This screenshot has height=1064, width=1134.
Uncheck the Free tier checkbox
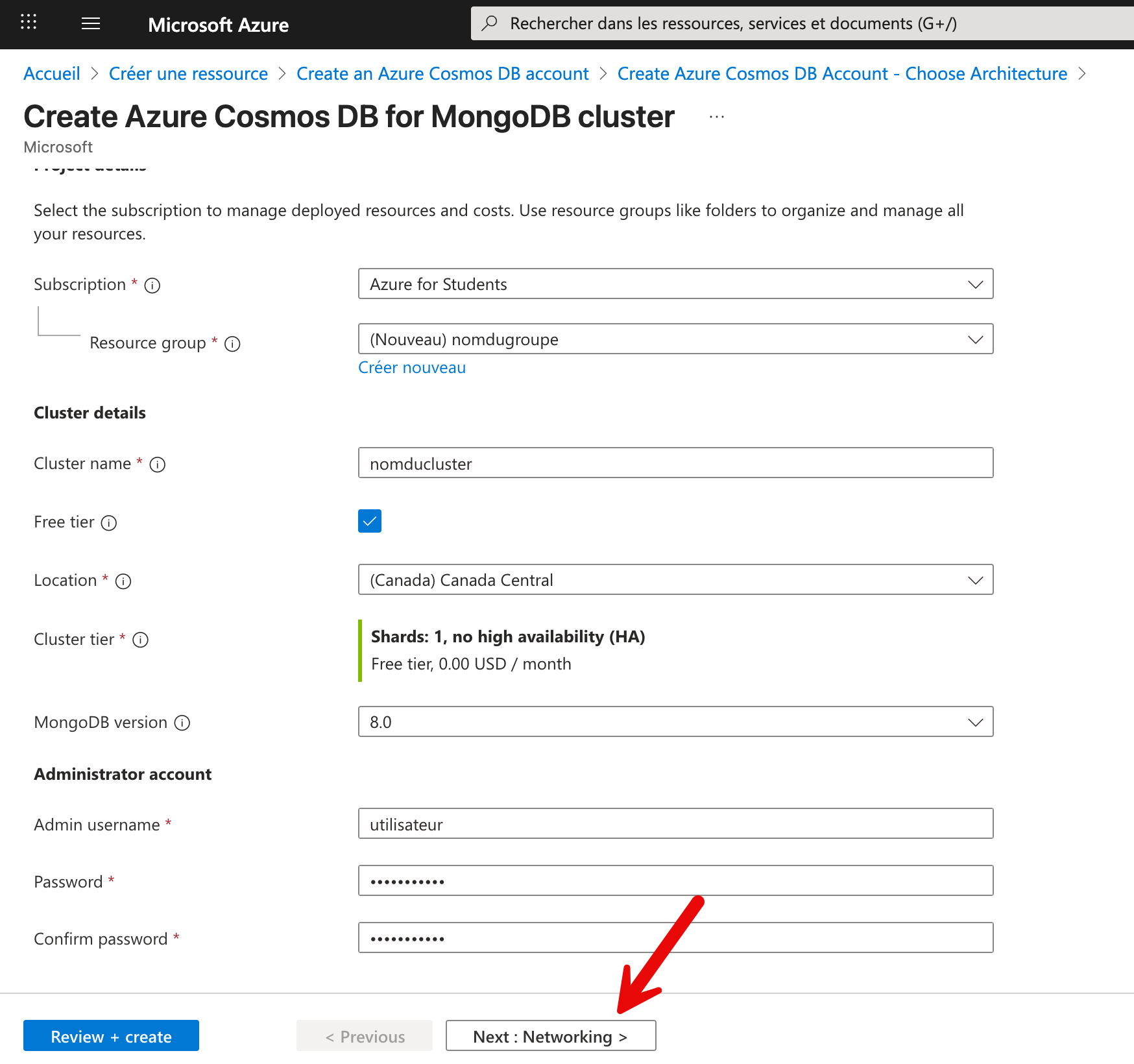[x=369, y=520]
